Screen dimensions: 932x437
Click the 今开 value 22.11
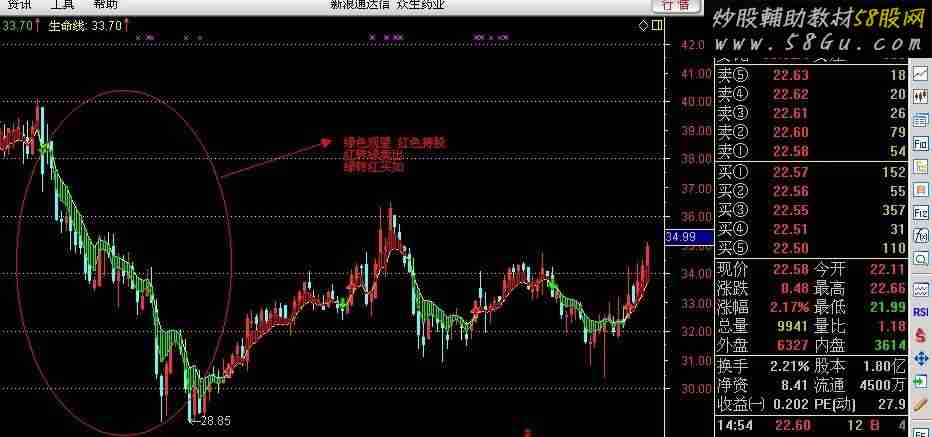pyautogui.click(x=887, y=269)
